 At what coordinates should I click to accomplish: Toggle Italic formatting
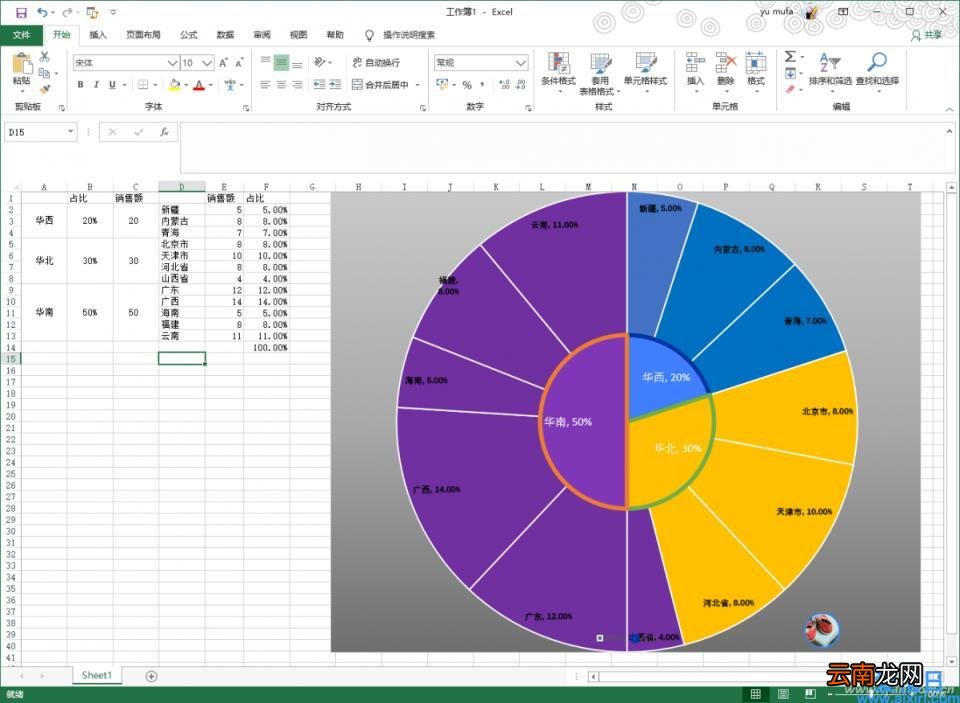pos(96,85)
